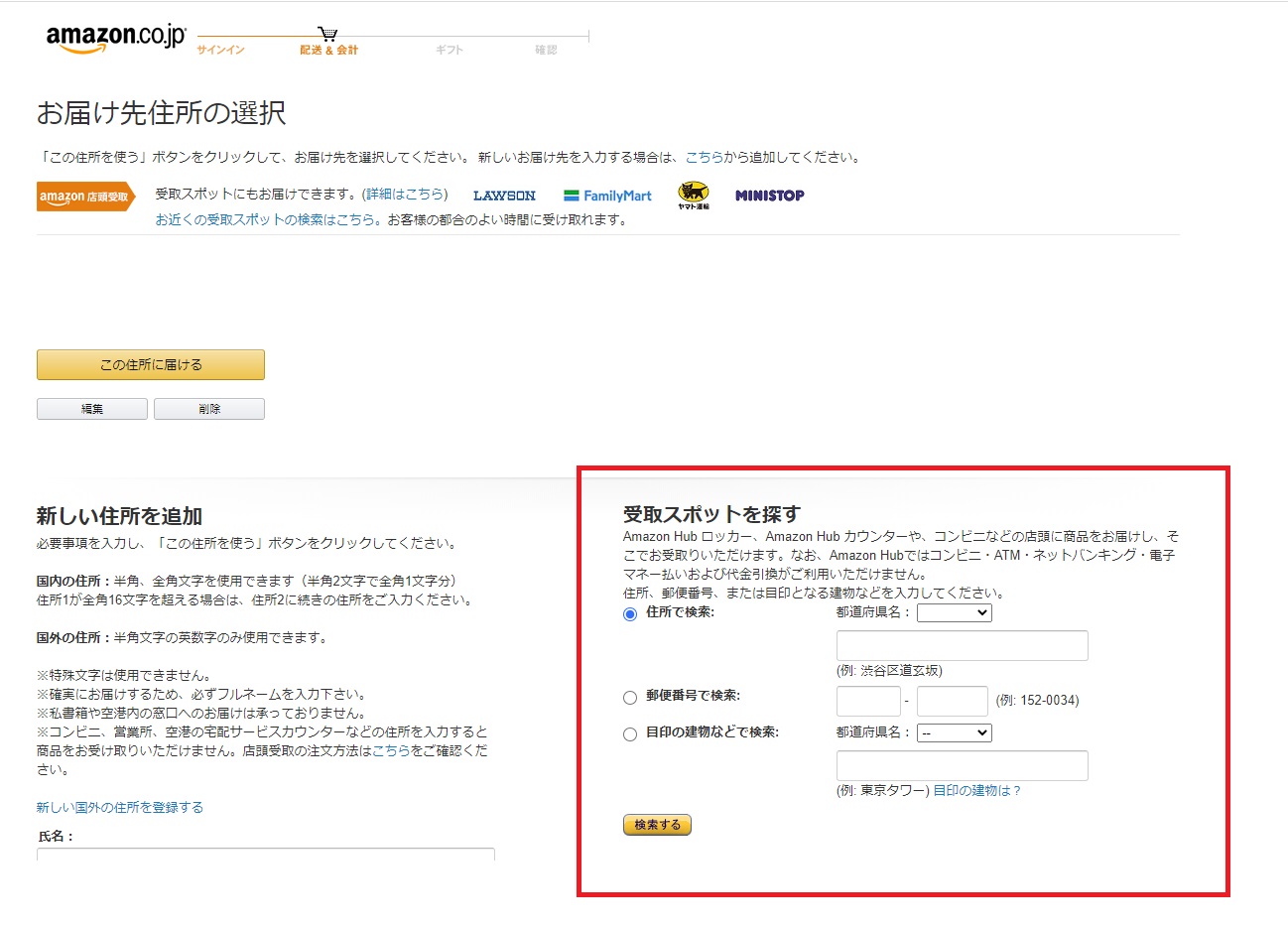
Task: Click the 氏名 name input field
Action: (x=266, y=855)
